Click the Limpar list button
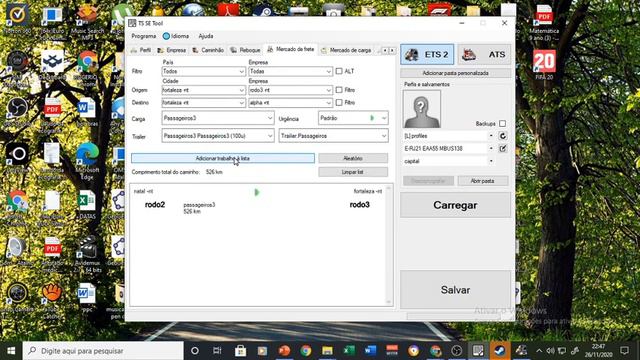640x360 pixels. pyautogui.click(x=353, y=172)
